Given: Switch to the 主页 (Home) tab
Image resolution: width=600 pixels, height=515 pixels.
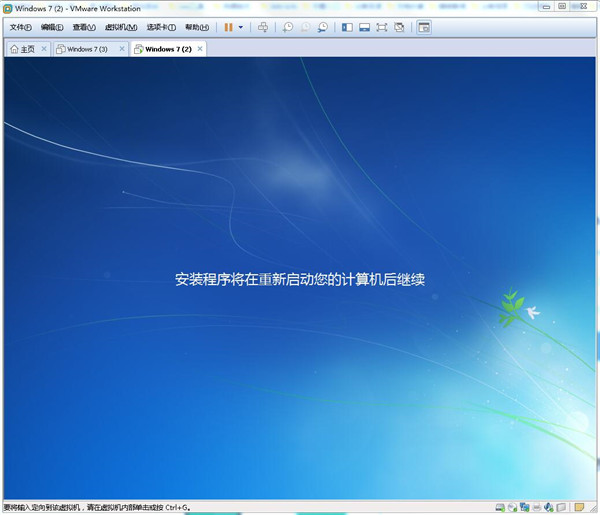Looking at the screenshot, I should [x=22, y=49].
